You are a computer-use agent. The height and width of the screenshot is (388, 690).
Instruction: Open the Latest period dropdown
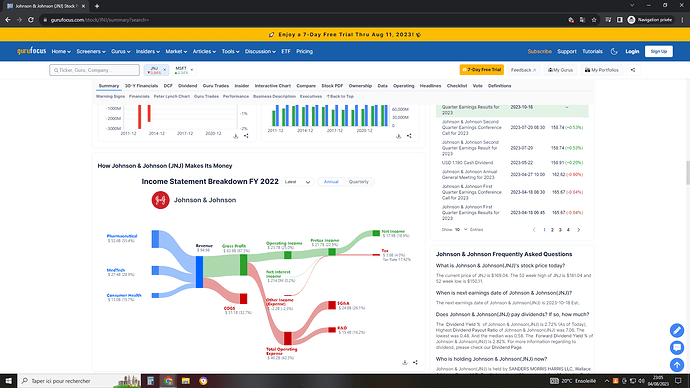tap(297, 182)
